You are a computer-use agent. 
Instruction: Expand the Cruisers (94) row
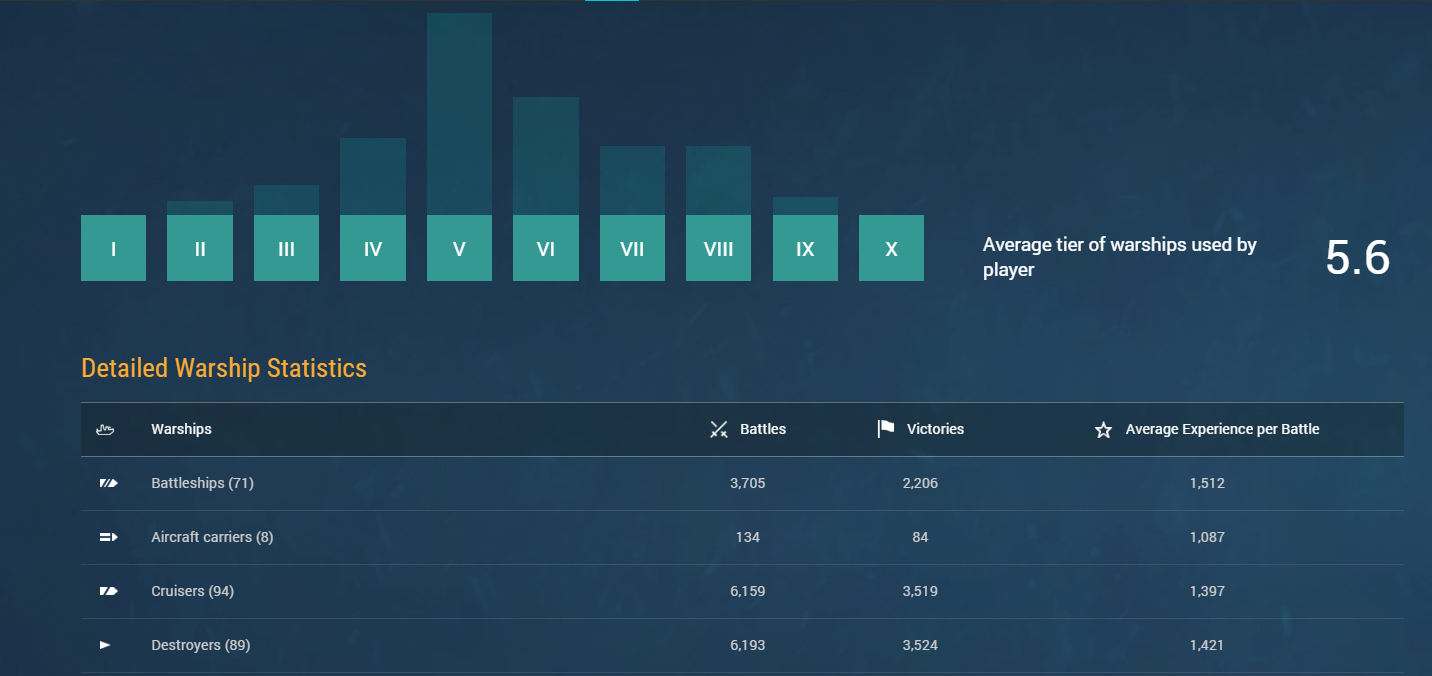[x=193, y=592]
